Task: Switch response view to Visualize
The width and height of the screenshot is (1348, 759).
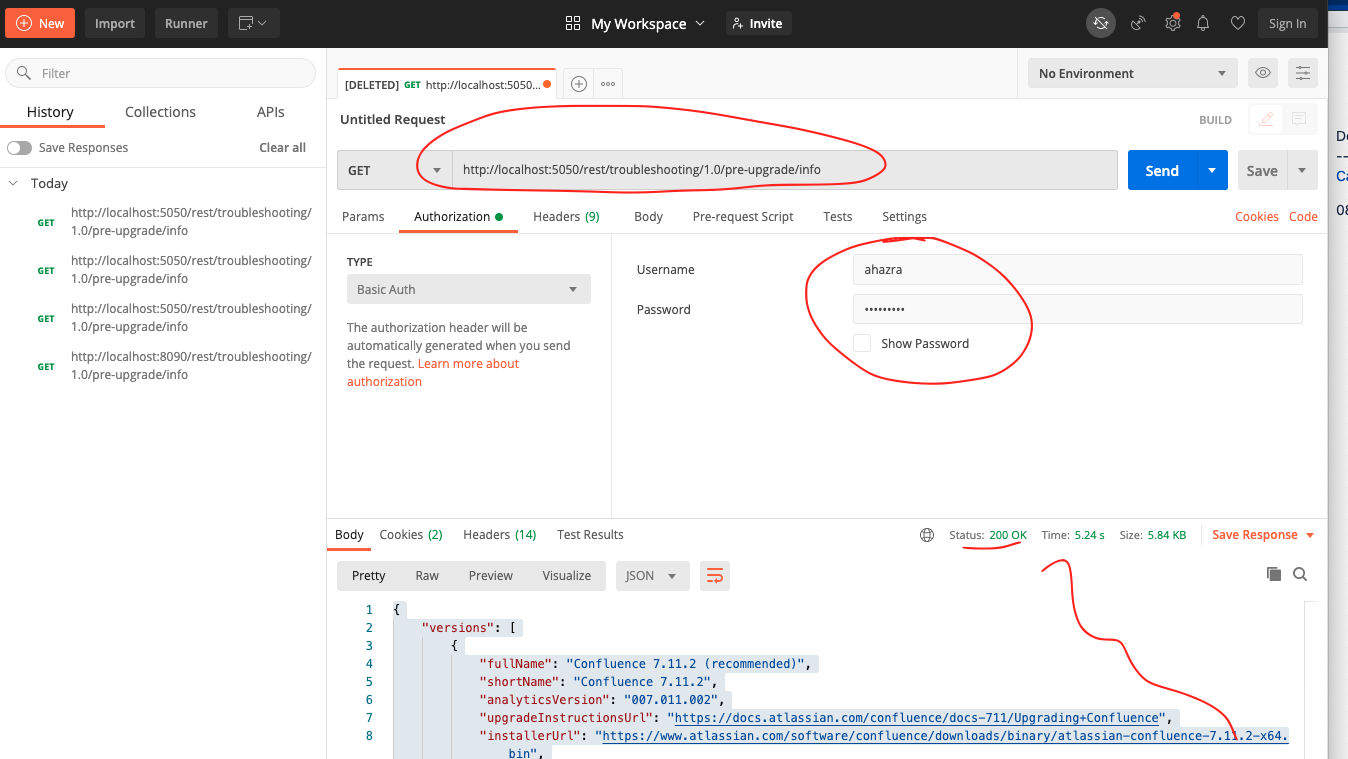Action: [567, 575]
